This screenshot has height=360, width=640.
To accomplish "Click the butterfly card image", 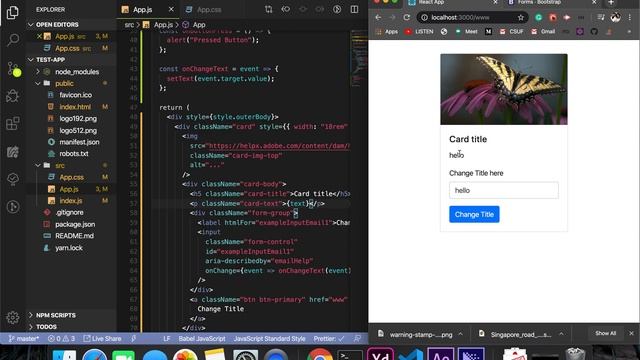I will [x=504, y=89].
